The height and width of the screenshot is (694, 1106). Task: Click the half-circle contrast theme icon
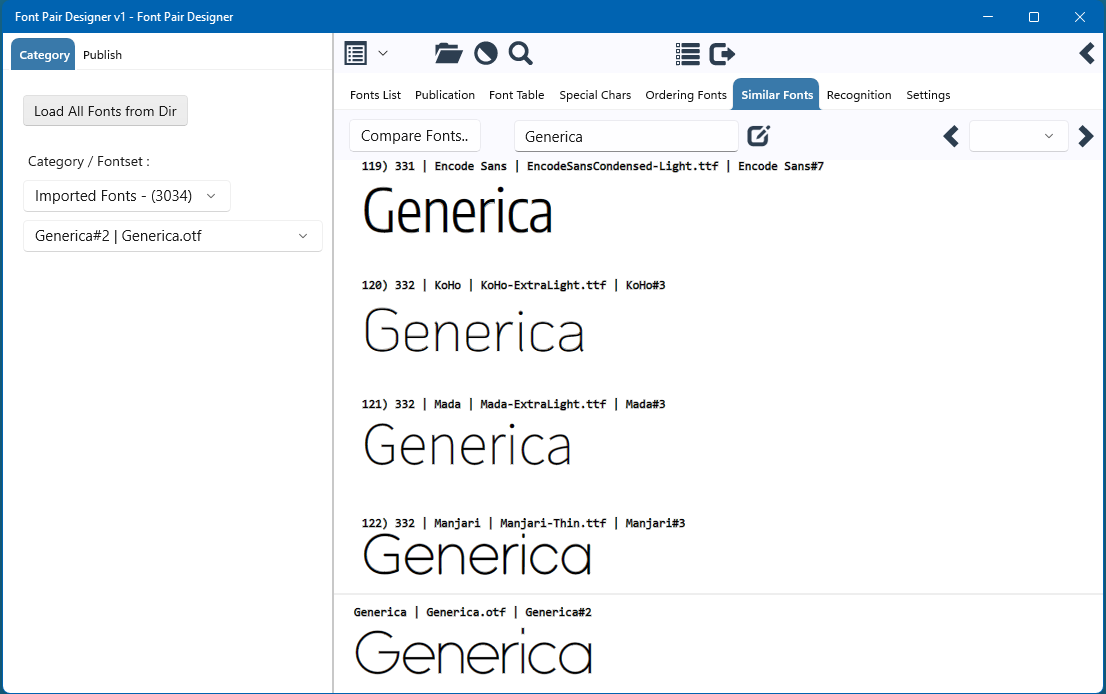tap(485, 54)
